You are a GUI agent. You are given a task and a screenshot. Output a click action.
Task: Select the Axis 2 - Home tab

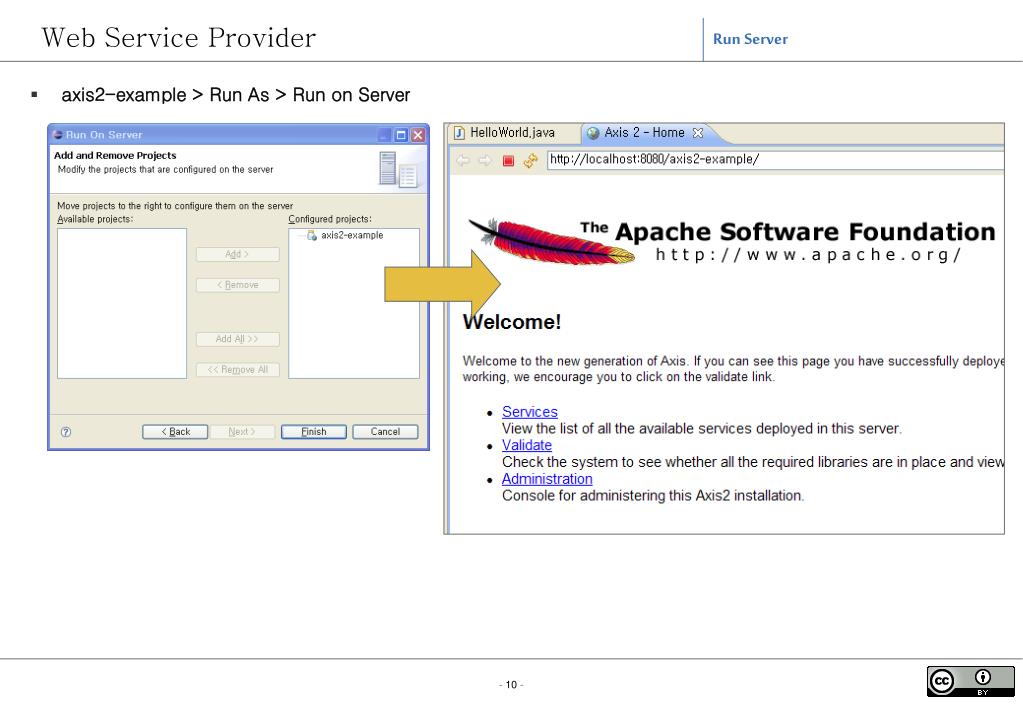click(x=644, y=133)
